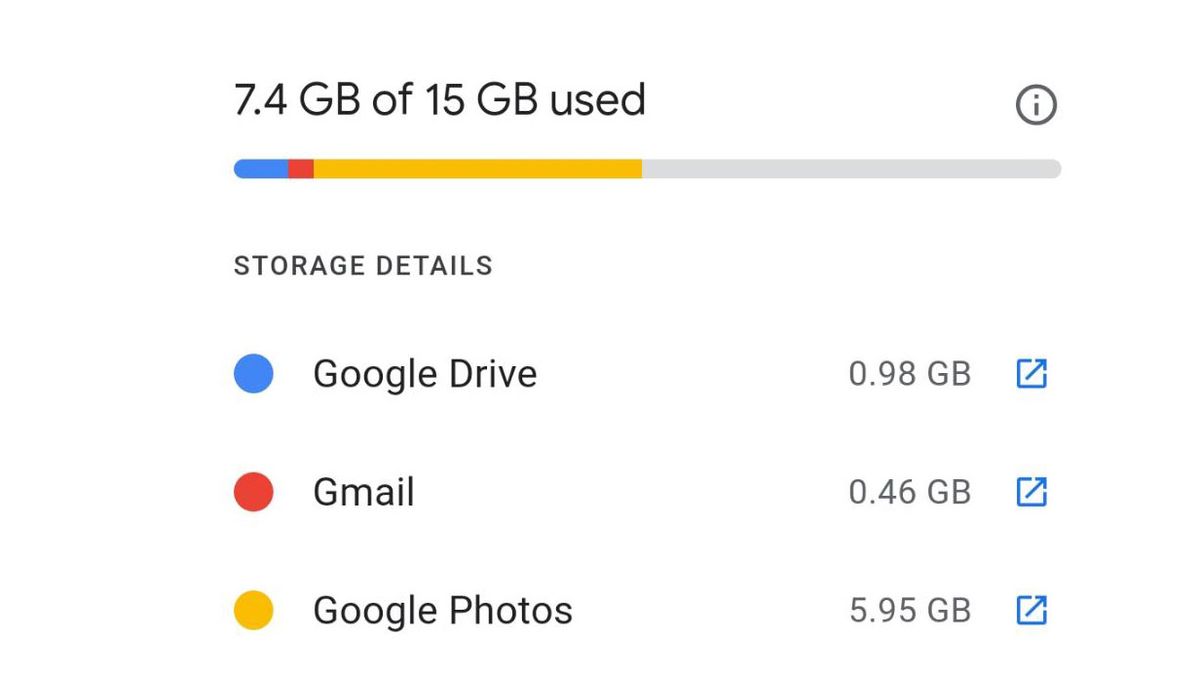Click the 5.95 GB storage value

(910, 610)
